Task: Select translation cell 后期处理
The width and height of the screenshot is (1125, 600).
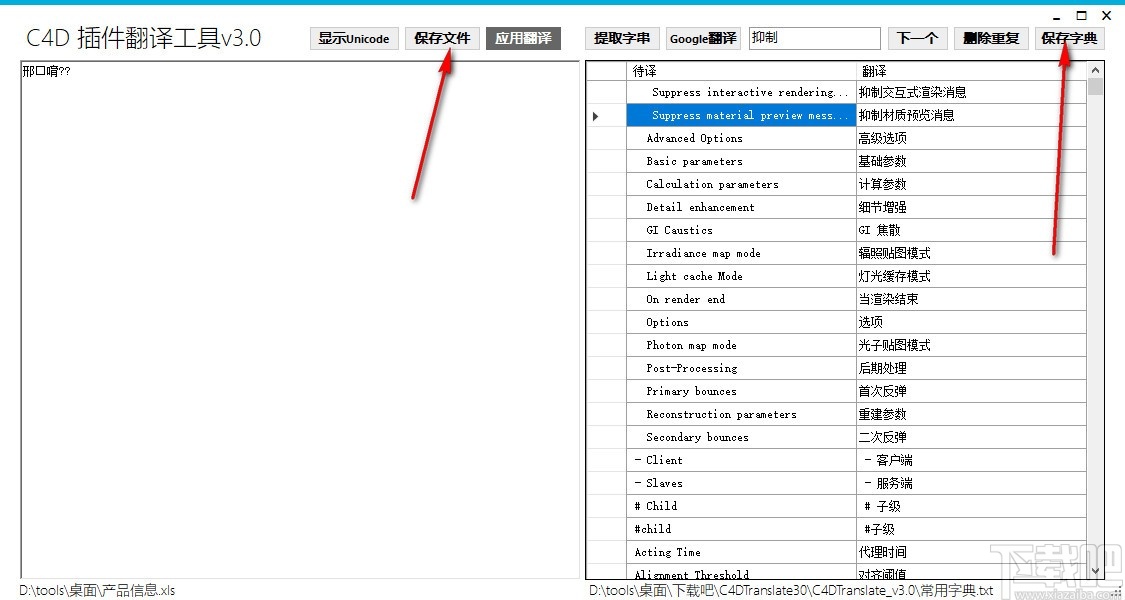Action: tap(971, 368)
